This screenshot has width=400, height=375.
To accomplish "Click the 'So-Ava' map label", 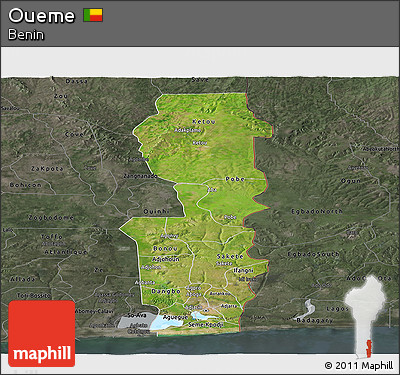I will click(x=137, y=315).
